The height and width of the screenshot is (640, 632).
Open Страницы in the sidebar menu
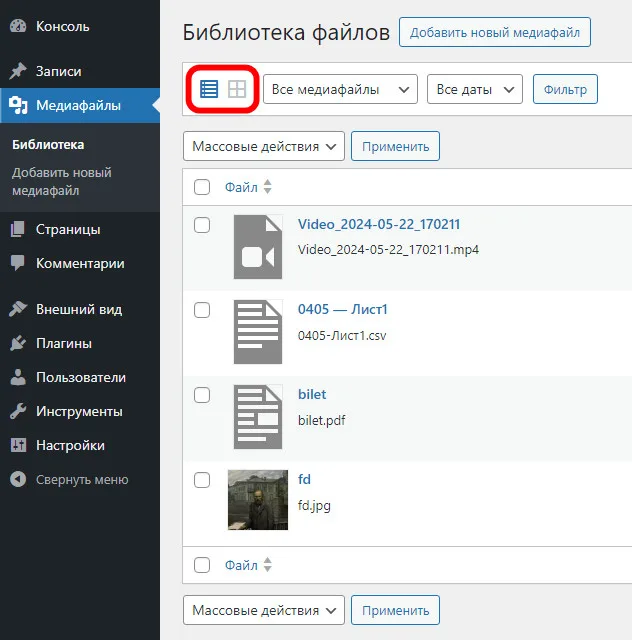68,229
